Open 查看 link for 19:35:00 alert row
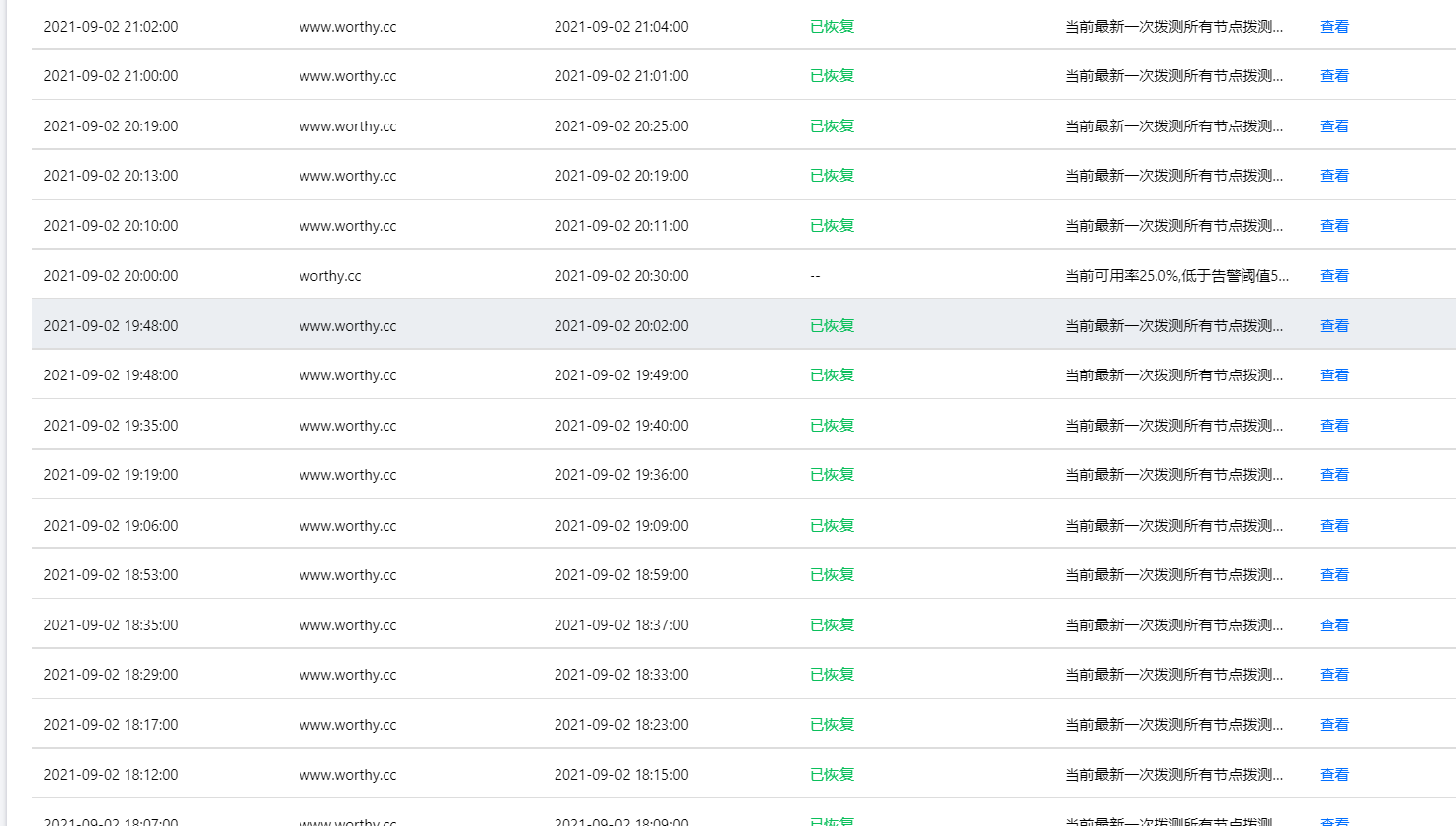This screenshot has width=1456, height=826. click(x=1334, y=426)
